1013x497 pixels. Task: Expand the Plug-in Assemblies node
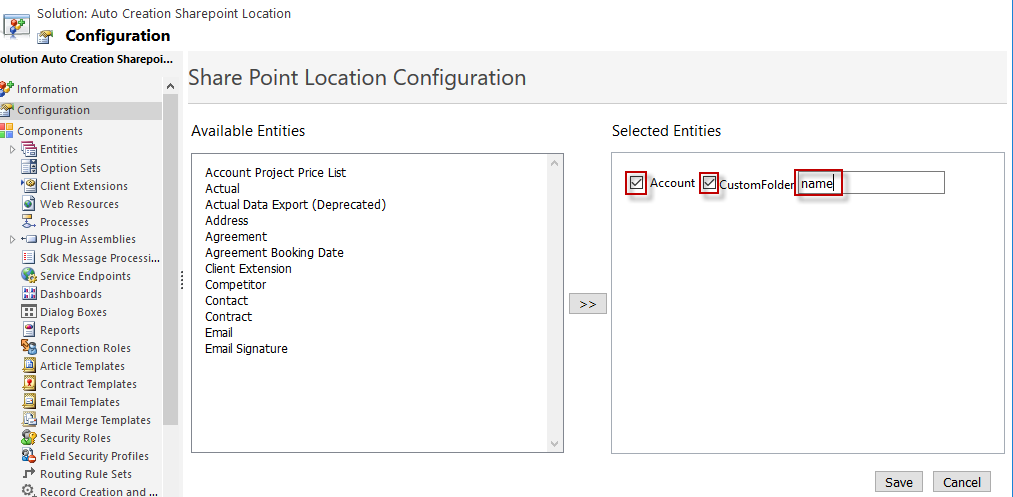tap(13, 240)
